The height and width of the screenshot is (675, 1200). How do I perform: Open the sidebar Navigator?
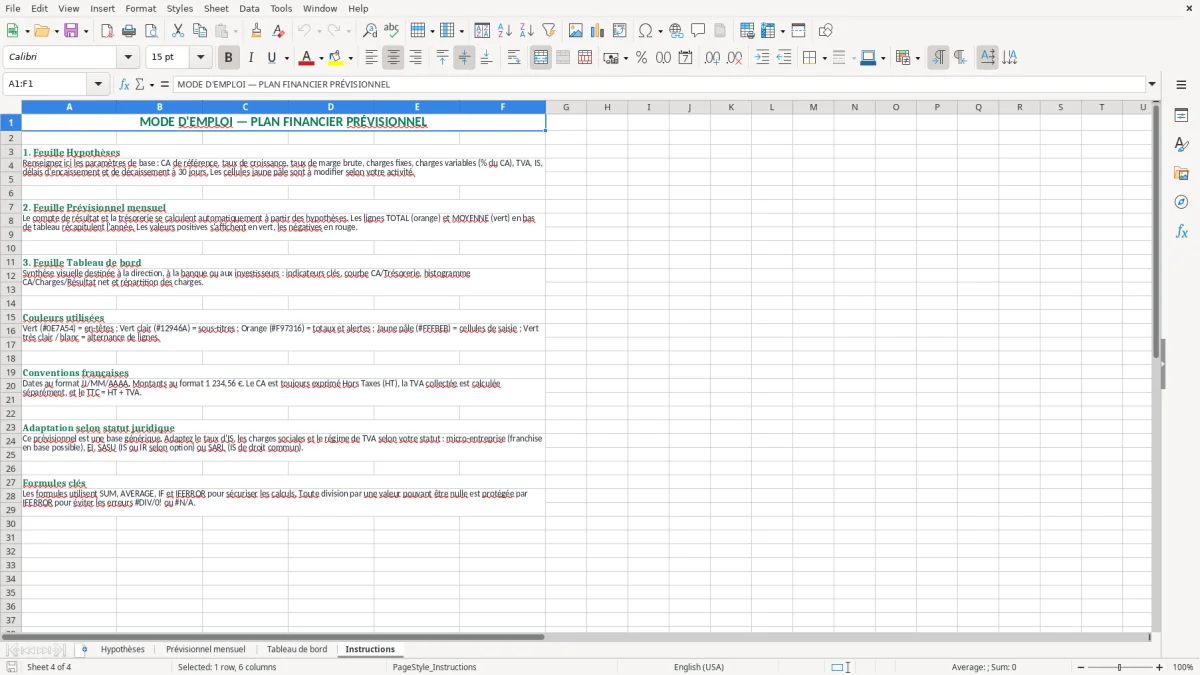[1181, 203]
